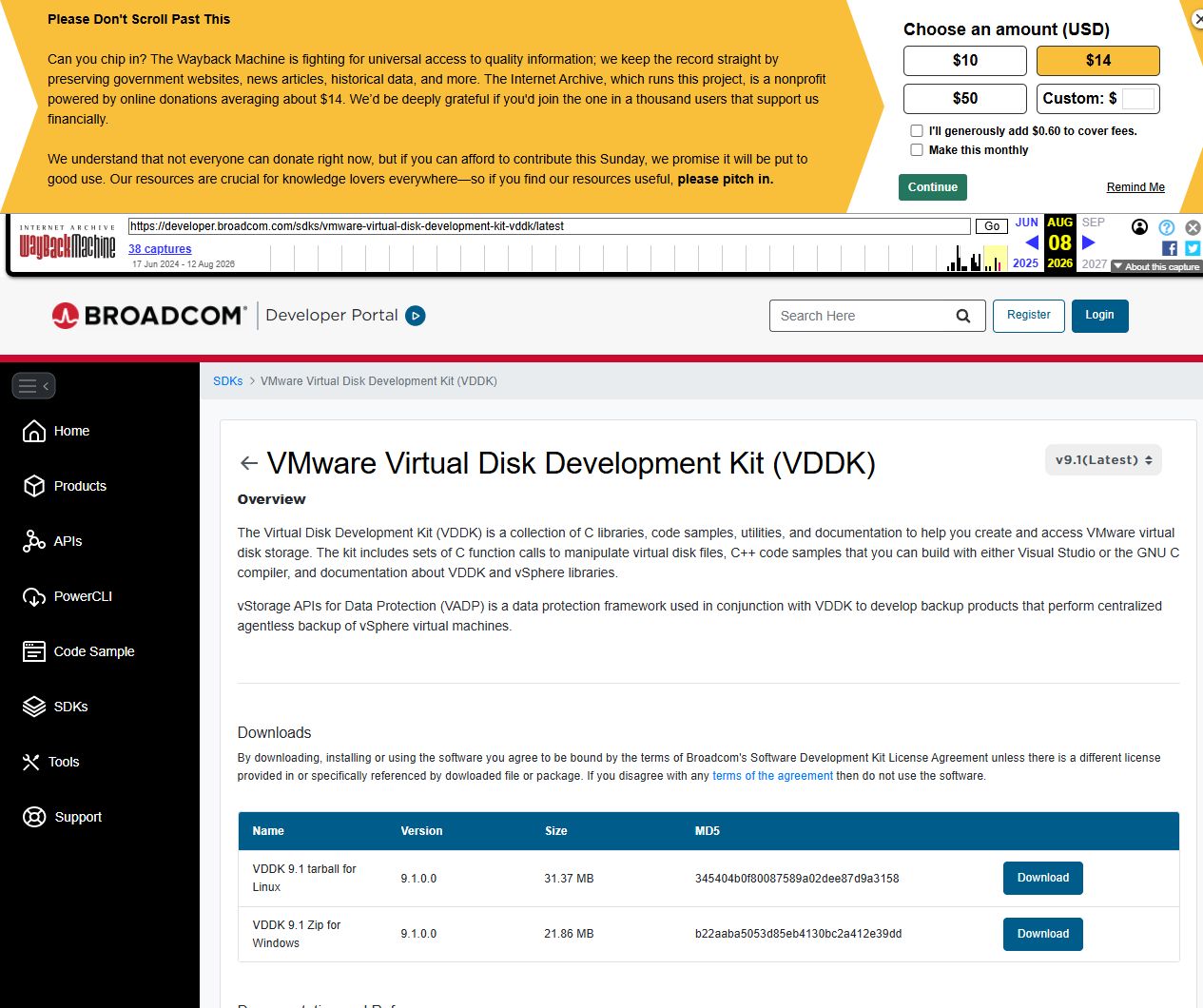Click the Code Sample icon
Viewport: 1203px width, 1008px height.
coord(34,651)
